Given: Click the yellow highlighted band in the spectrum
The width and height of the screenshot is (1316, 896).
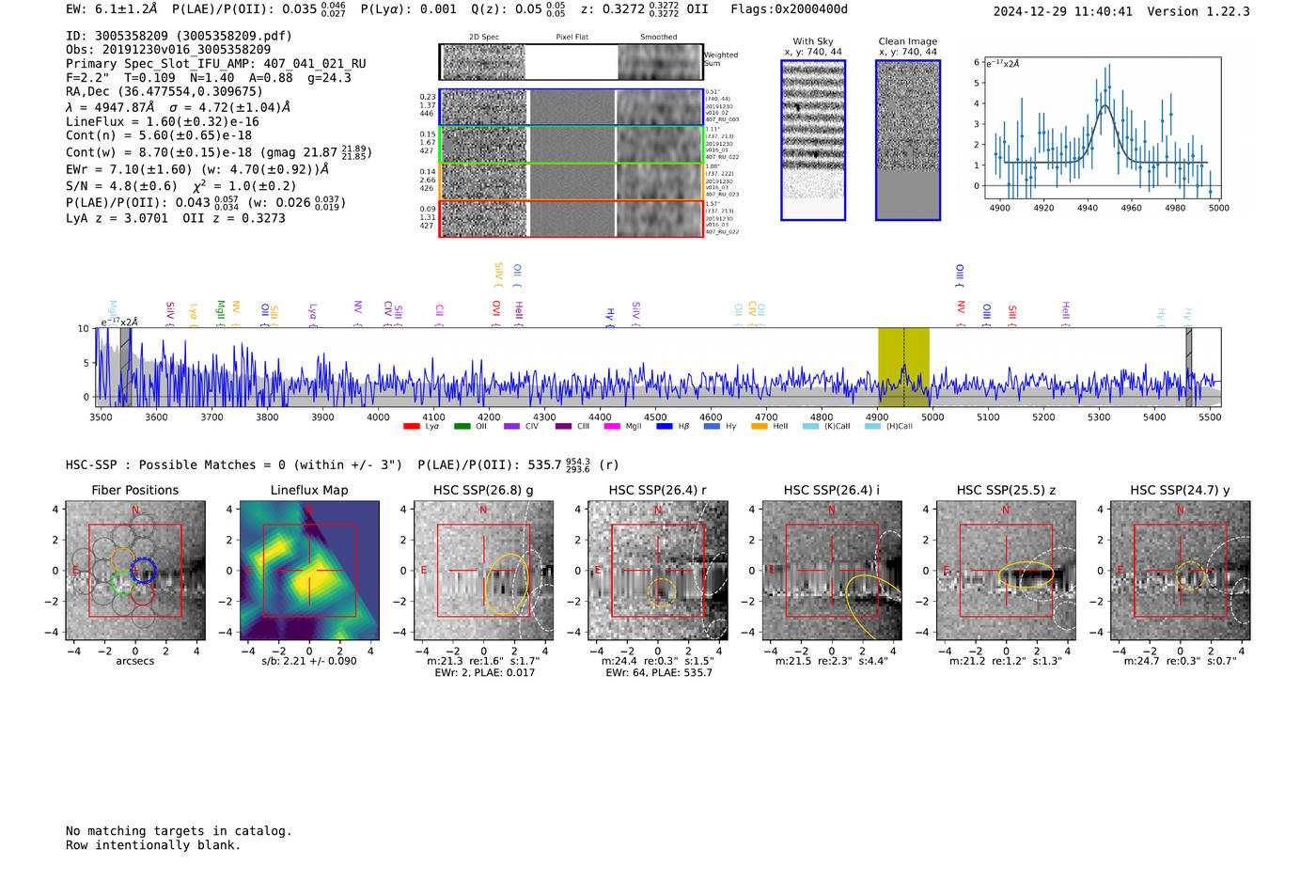Looking at the screenshot, I should pos(903,367).
